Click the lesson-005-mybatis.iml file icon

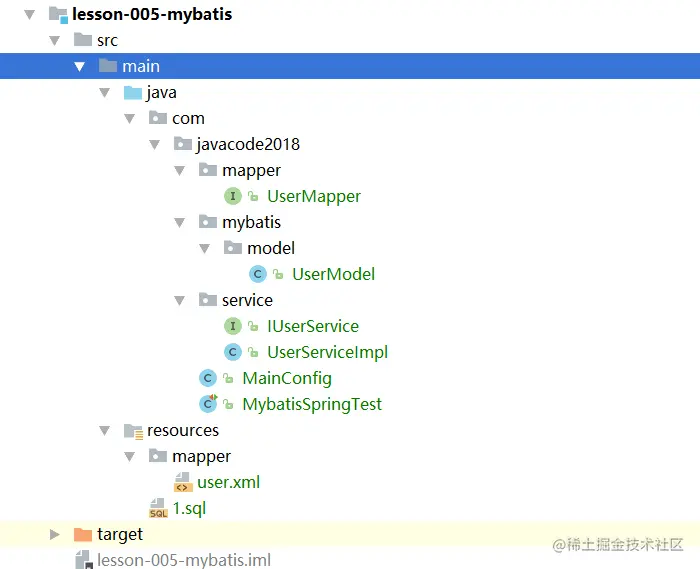pyautogui.click(x=83, y=560)
